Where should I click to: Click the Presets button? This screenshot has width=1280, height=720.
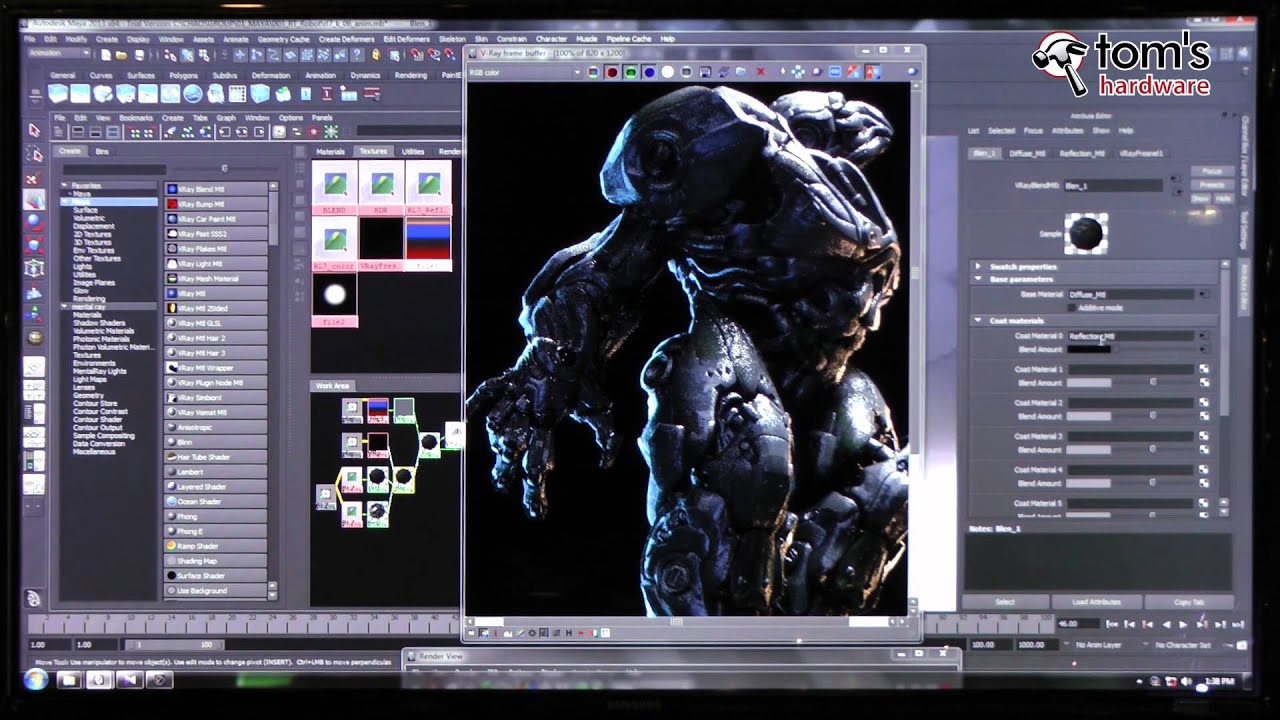tap(1212, 185)
